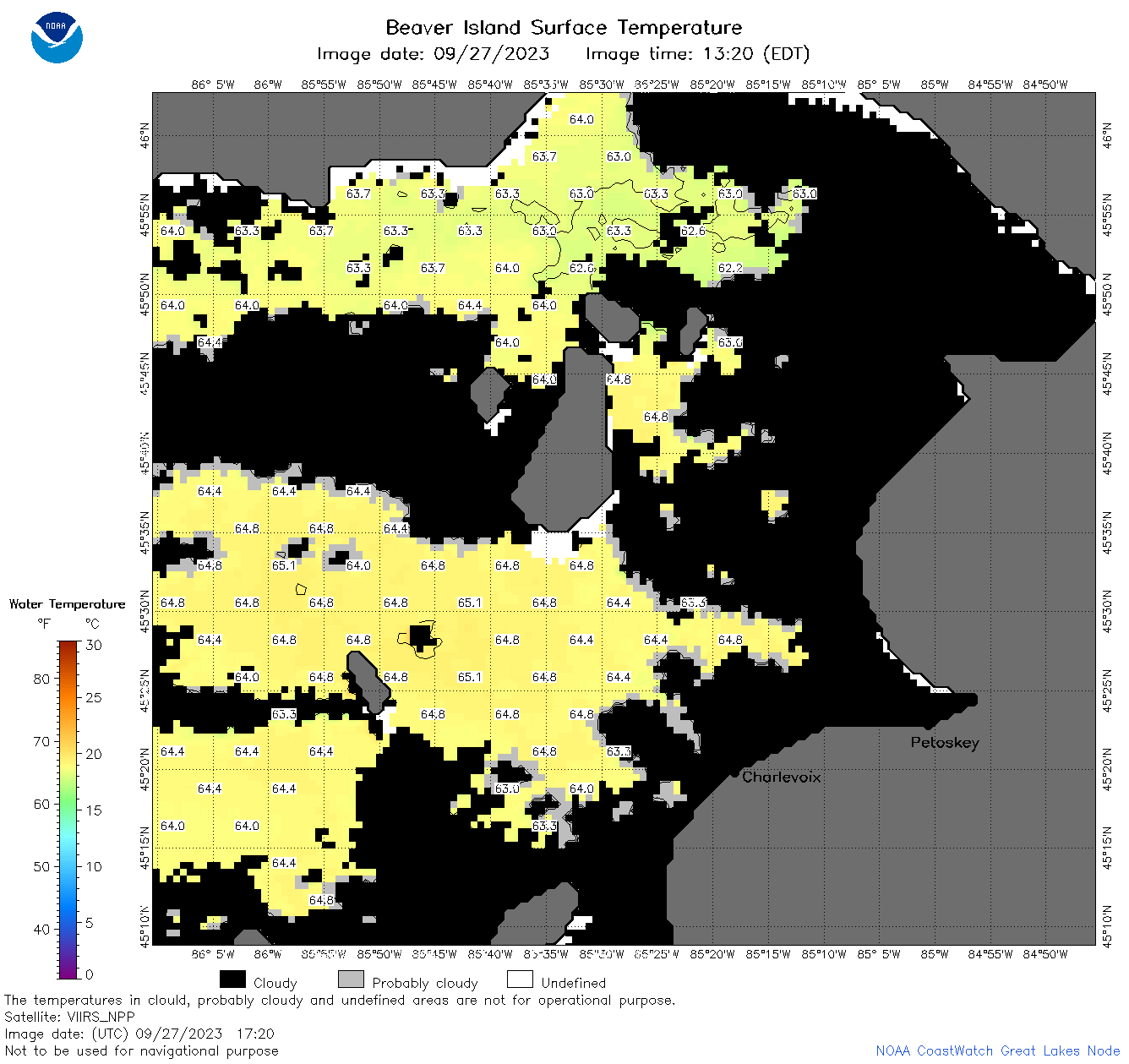This screenshot has height=1064, width=1129.
Task: Click the black Cloudy legend box
Action: pyautogui.click(x=232, y=979)
